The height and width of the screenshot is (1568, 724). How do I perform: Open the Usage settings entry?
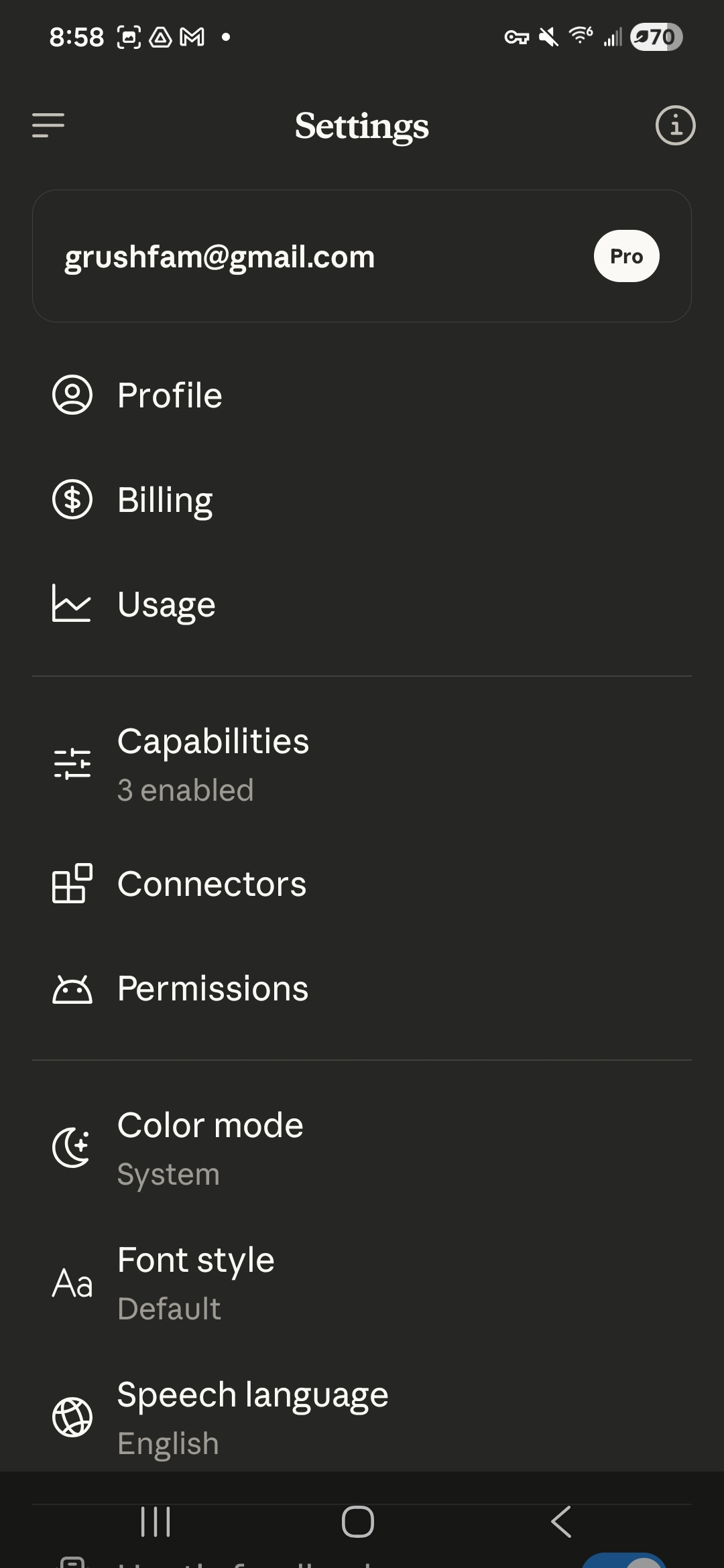[166, 604]
